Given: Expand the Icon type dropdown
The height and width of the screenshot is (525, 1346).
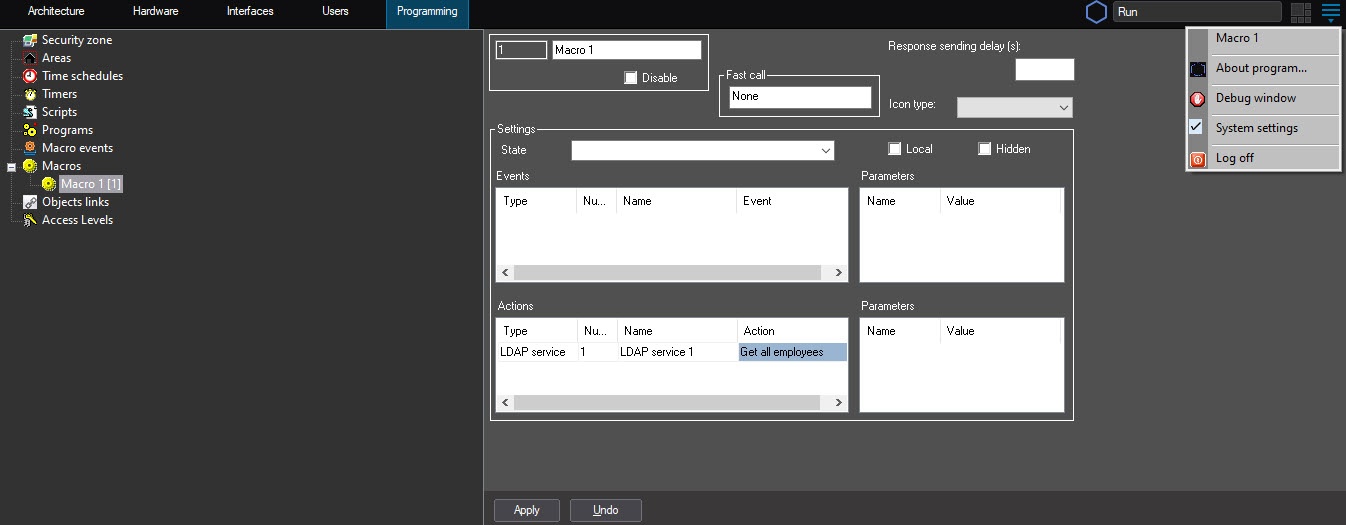Looking at the screenshot, I should click(x=1014, y=107).
